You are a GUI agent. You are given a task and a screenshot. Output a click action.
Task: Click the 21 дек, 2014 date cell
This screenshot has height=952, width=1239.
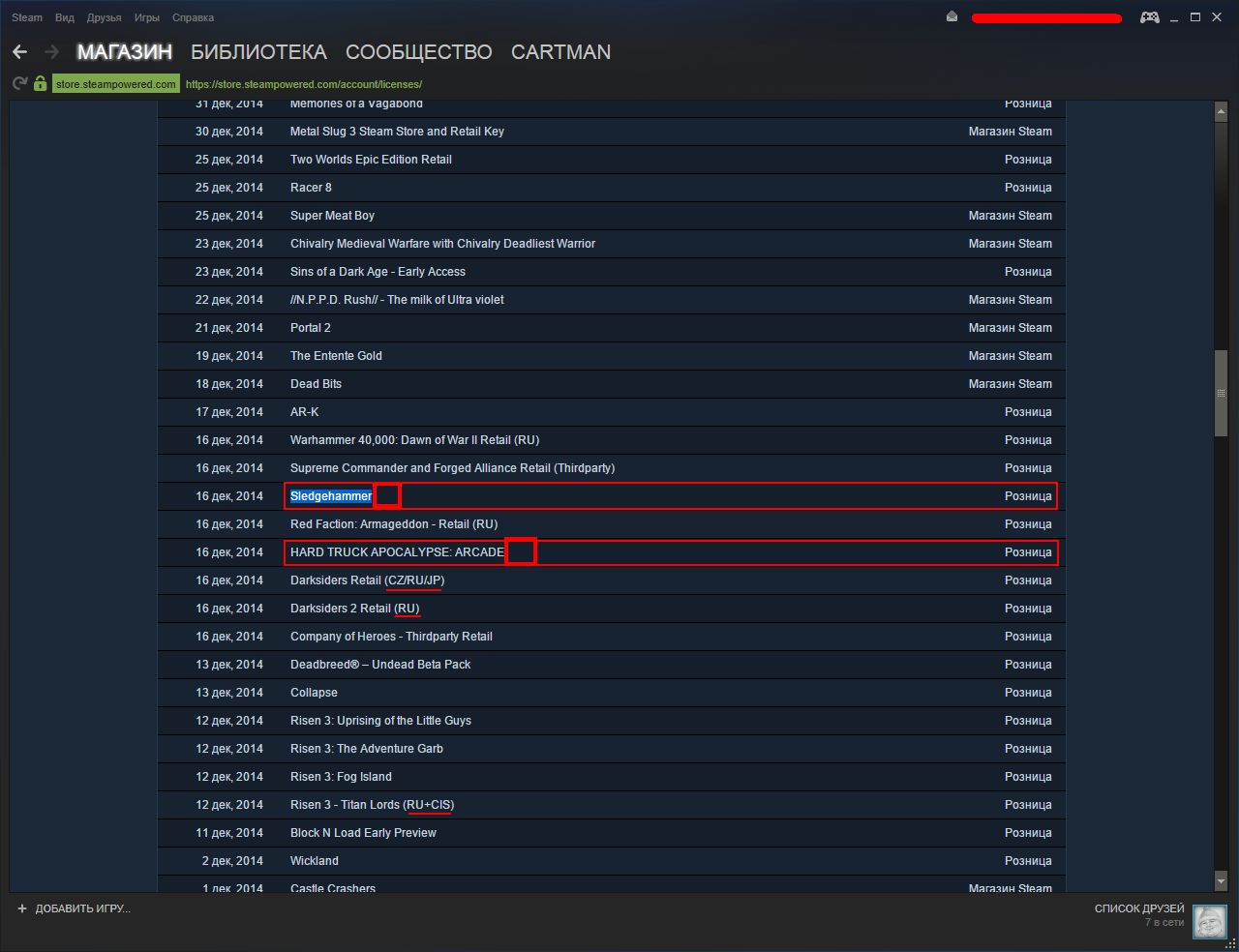[x=229, y=328]
